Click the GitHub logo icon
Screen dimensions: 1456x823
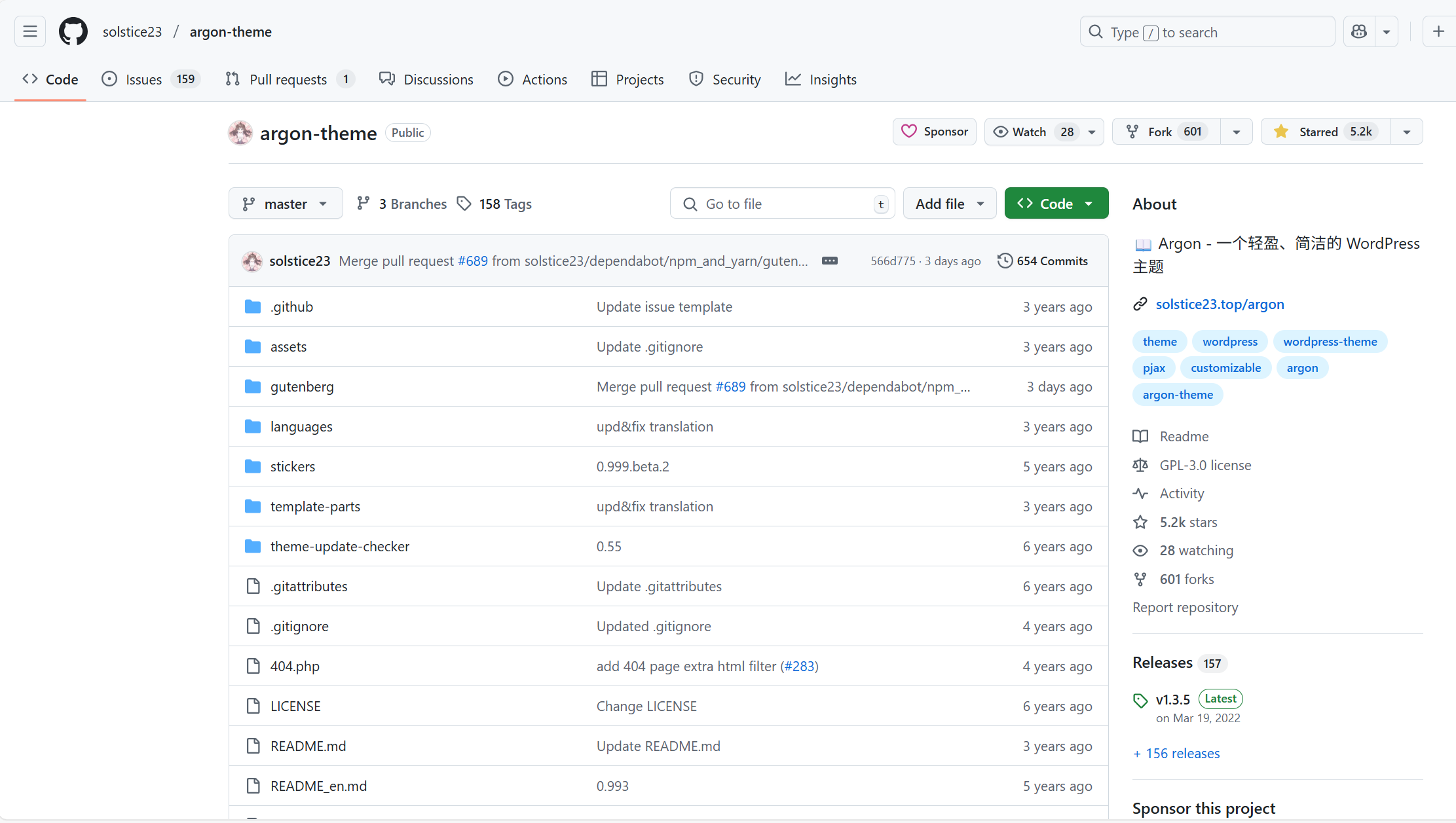coord(73,31)
